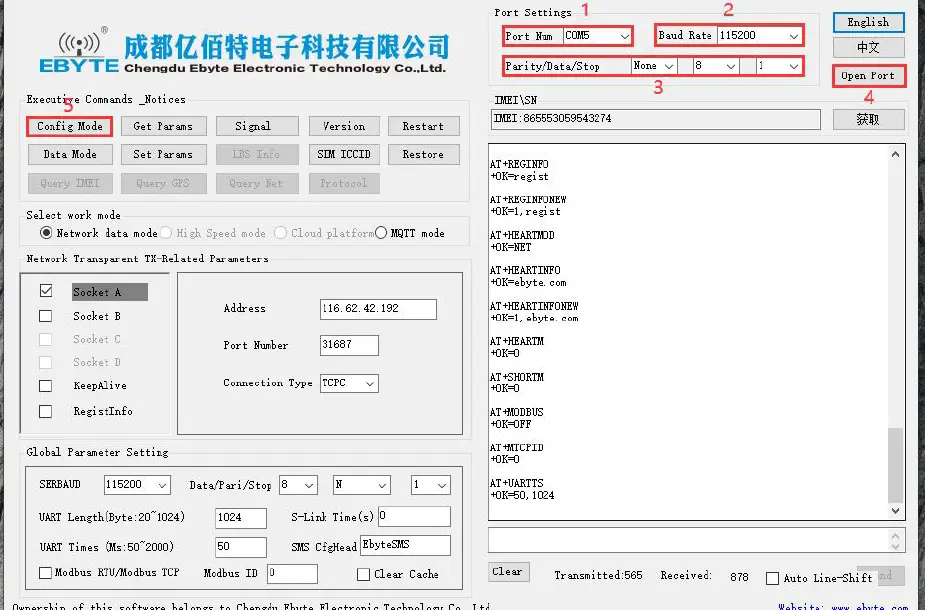Click 获取 button next to IMEI

868,119
